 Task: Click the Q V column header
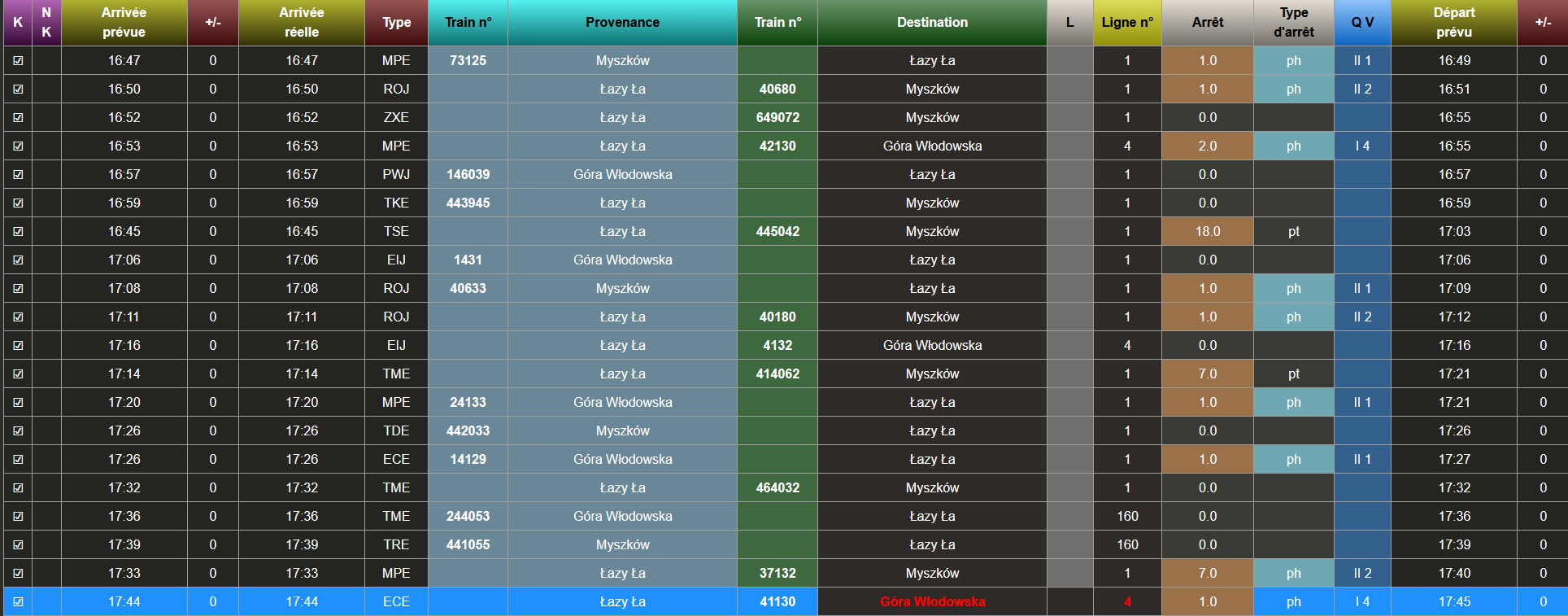(x=1363, y=23)
